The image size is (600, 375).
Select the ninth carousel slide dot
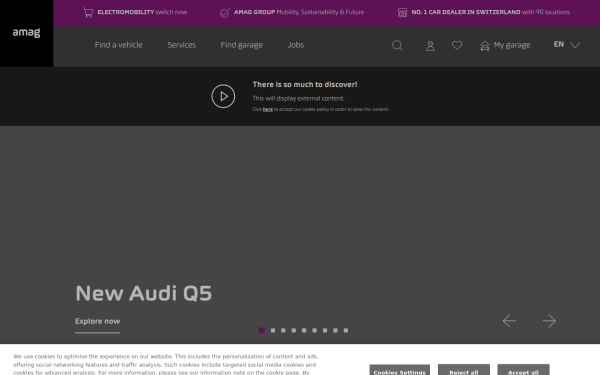[x=346, y=330]
